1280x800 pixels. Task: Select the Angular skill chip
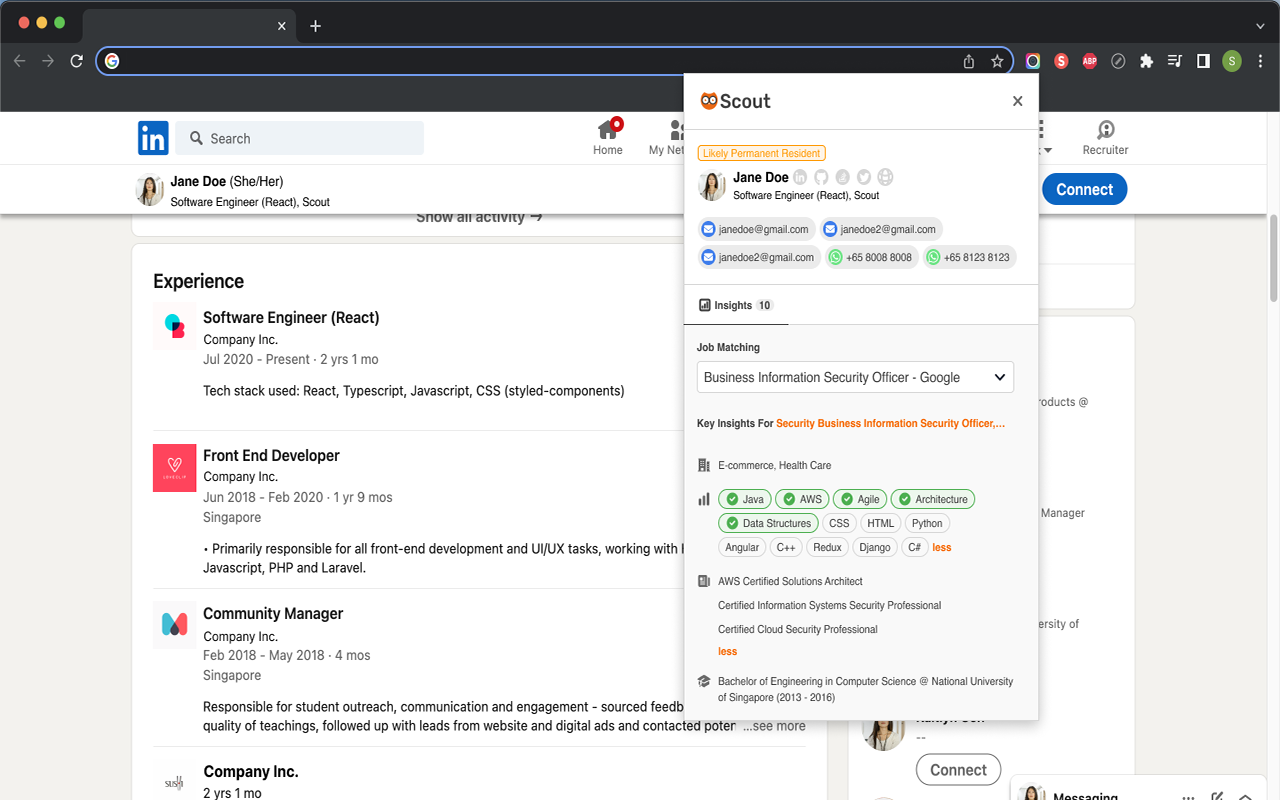(742, 547)
